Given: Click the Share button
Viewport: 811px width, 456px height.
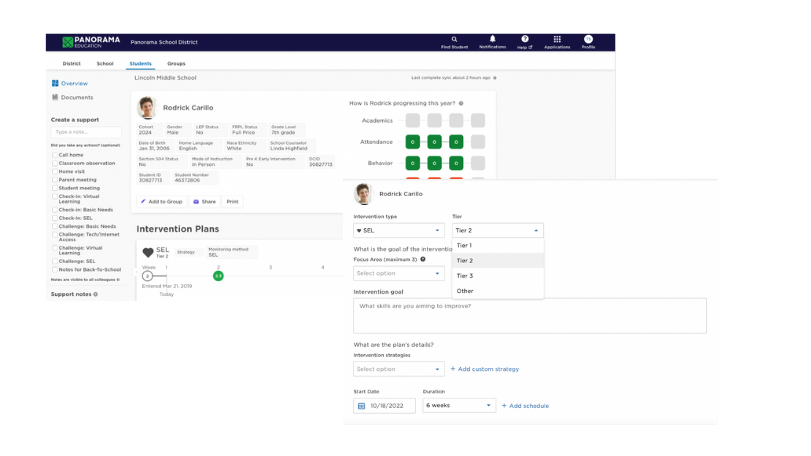Looking at the screenshot, I should pyautogui.click(x=205, y=202).
